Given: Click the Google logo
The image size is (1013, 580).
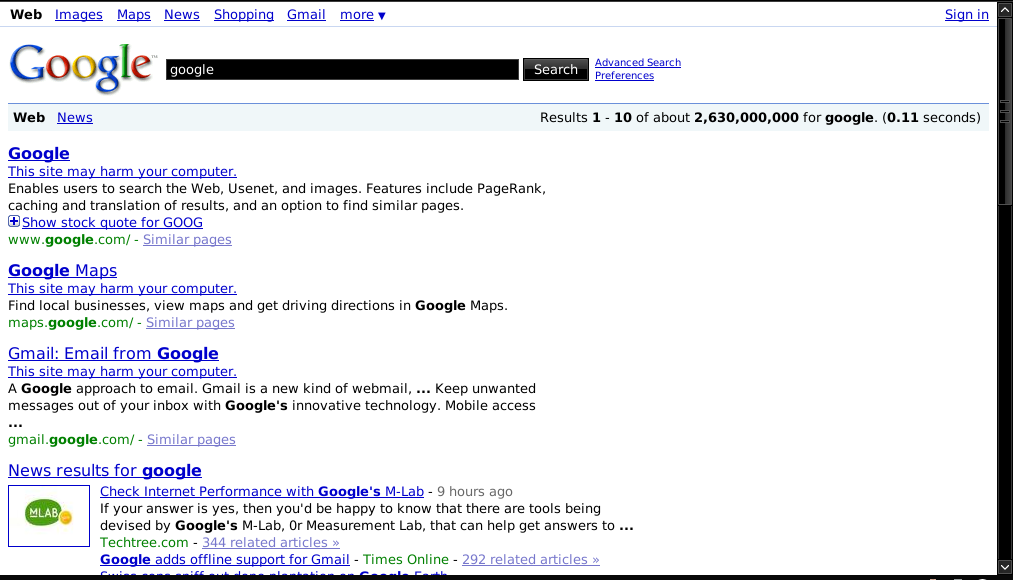Looking at the screenshot, I should pyautogui.click(x=83, y=67).
